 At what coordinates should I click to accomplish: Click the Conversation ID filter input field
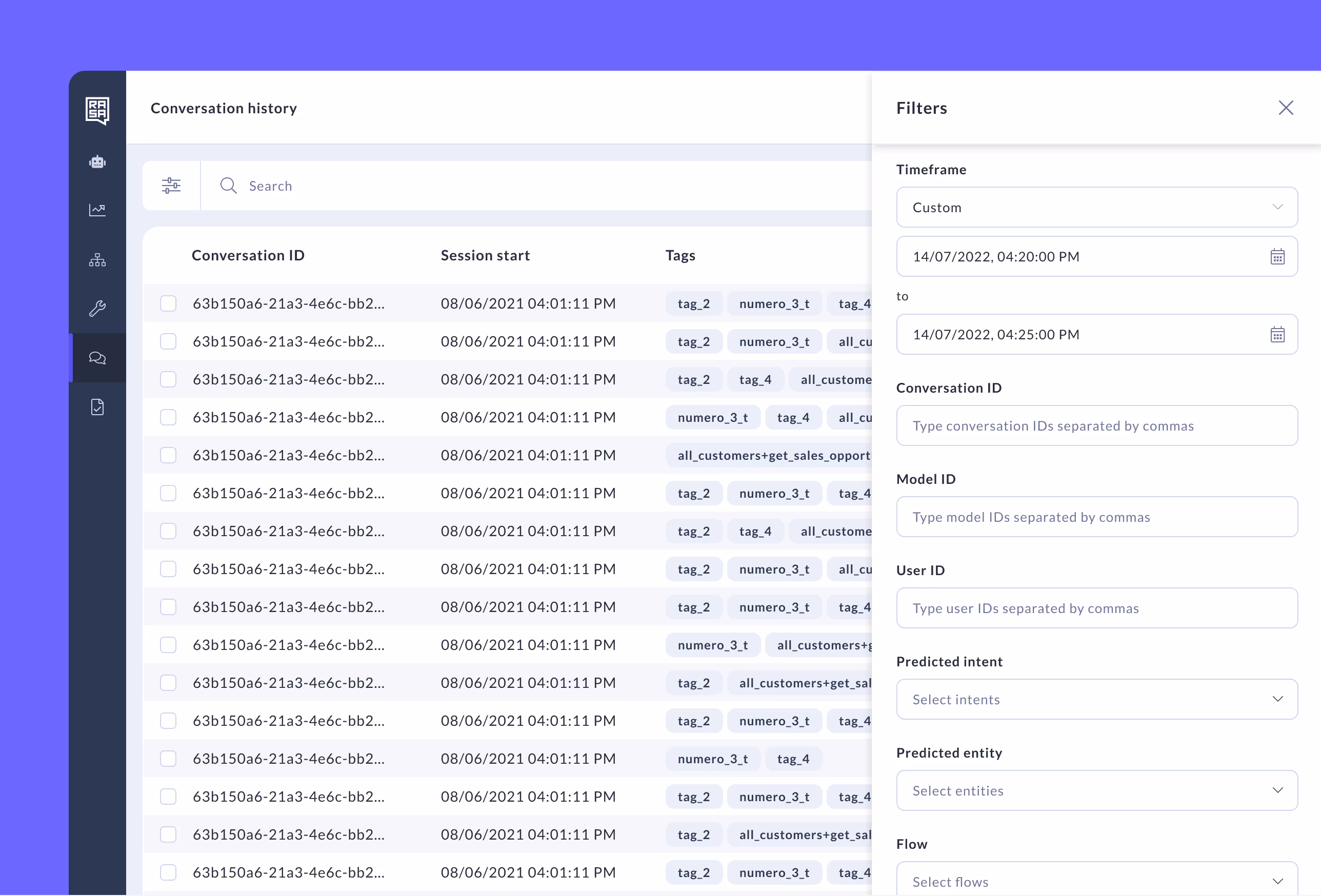point(1096,426)
